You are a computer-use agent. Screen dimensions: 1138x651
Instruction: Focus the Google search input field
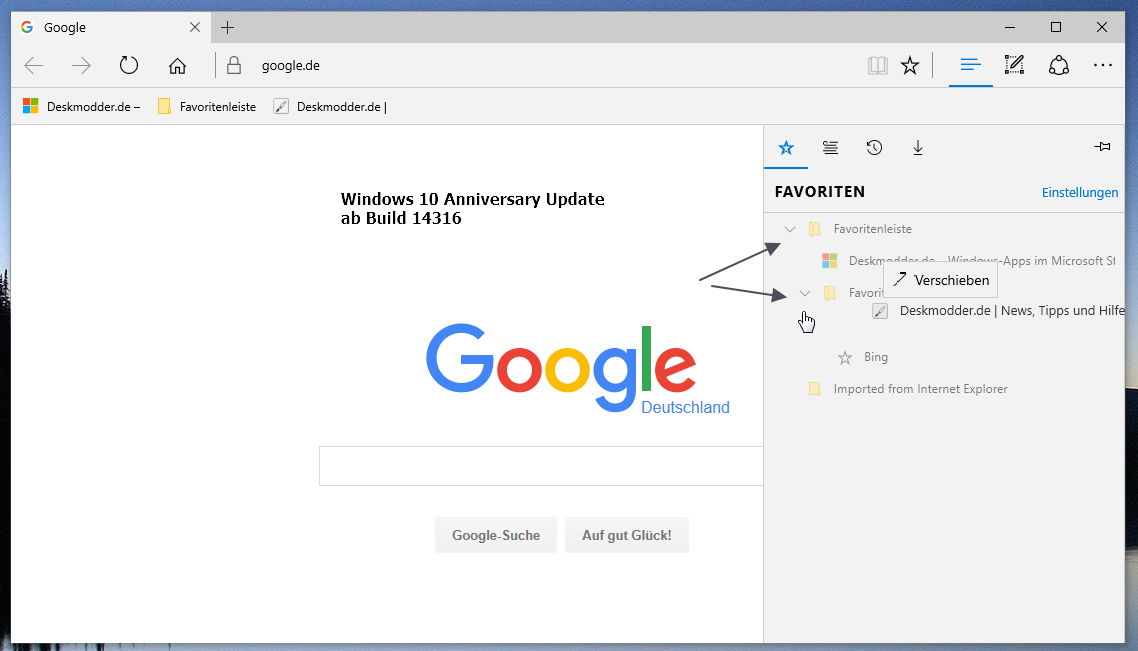point(541,466)
